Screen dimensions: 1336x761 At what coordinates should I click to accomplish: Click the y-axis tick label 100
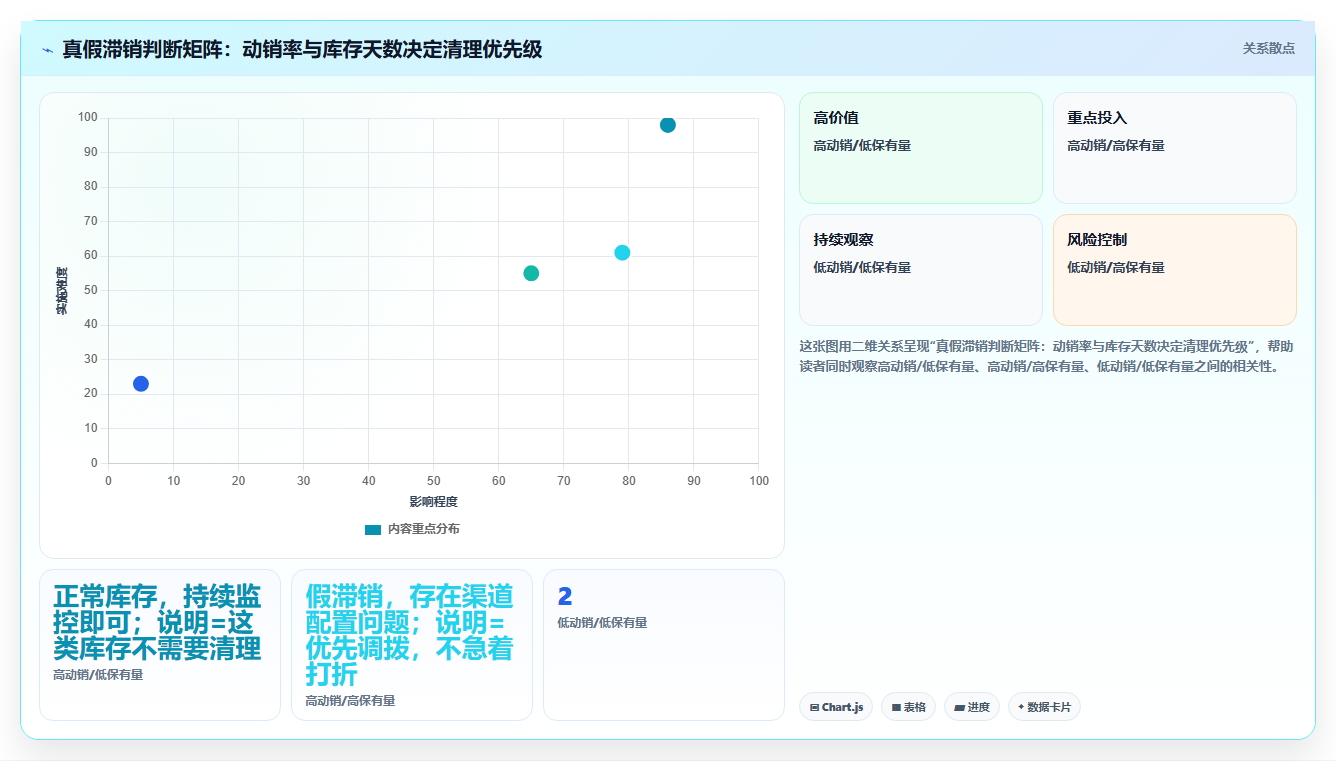(x=88, y=118)
